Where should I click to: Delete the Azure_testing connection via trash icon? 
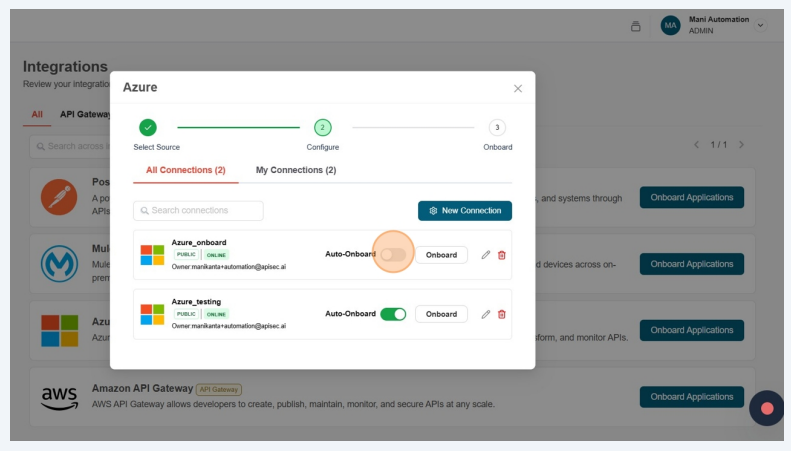pyautogui.click(x=502, y=314)
